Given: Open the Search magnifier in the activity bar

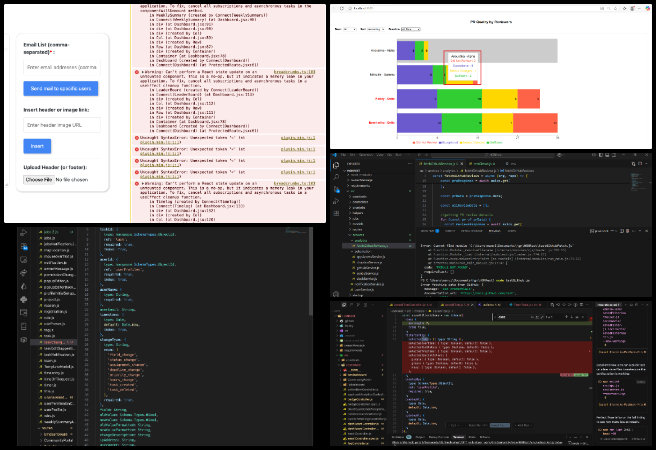Looking at the screenshot, I should point(337,177).
